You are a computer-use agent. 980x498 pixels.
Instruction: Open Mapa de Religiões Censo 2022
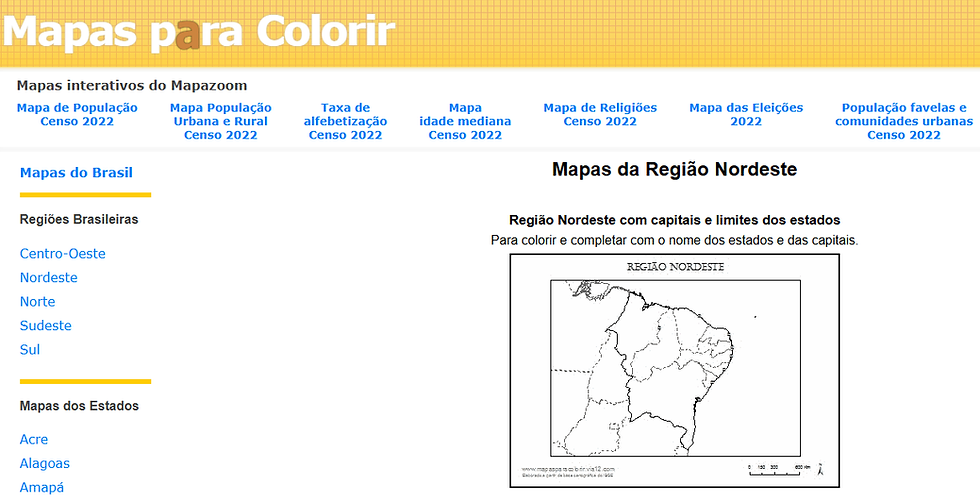coord(600,114)
